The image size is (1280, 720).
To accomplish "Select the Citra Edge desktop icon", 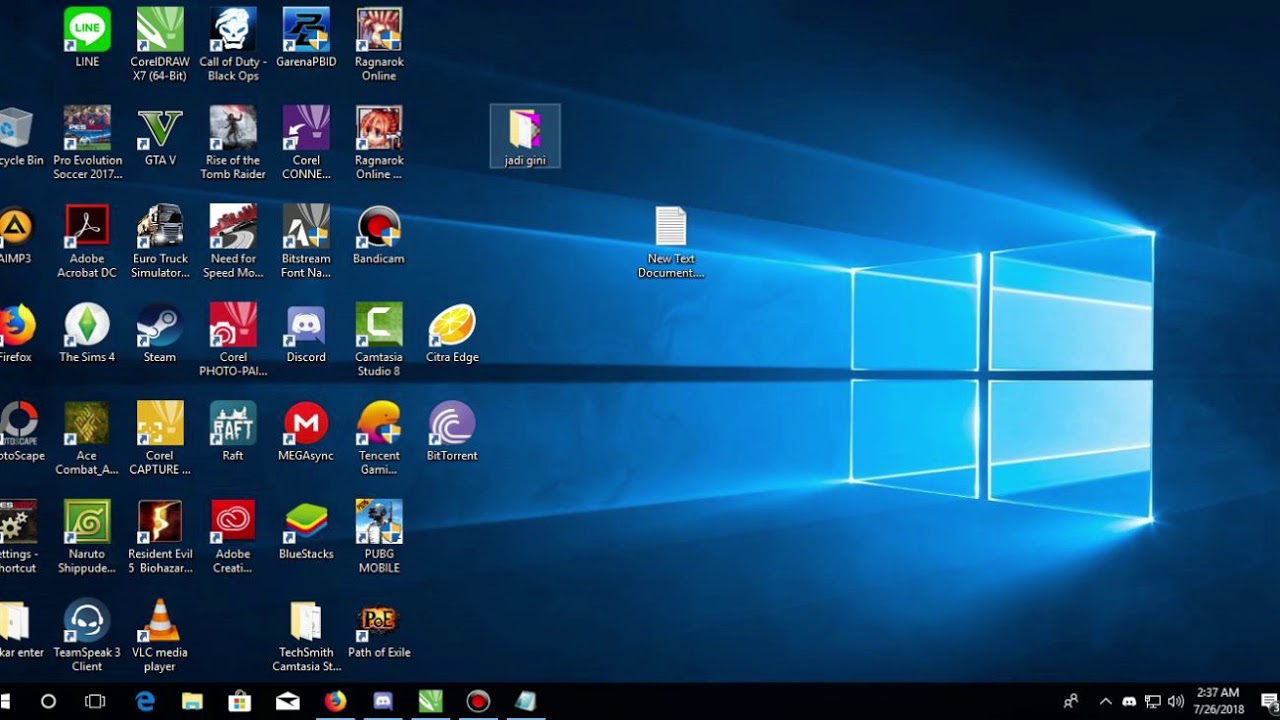I will [x=452, y=332].
